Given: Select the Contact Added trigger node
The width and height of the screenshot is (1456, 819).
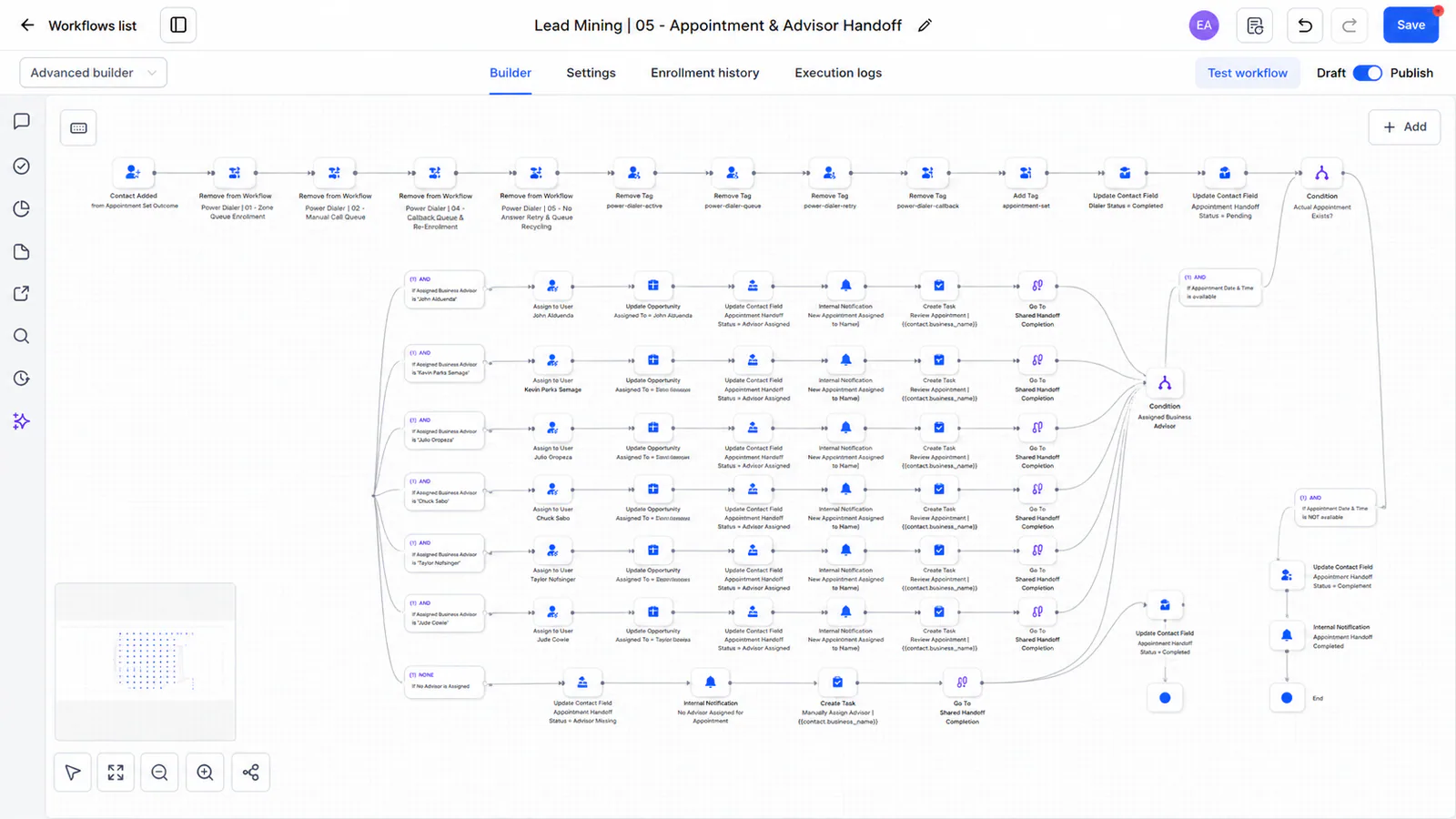Looking at the screenshot, I should pos(133,172).
